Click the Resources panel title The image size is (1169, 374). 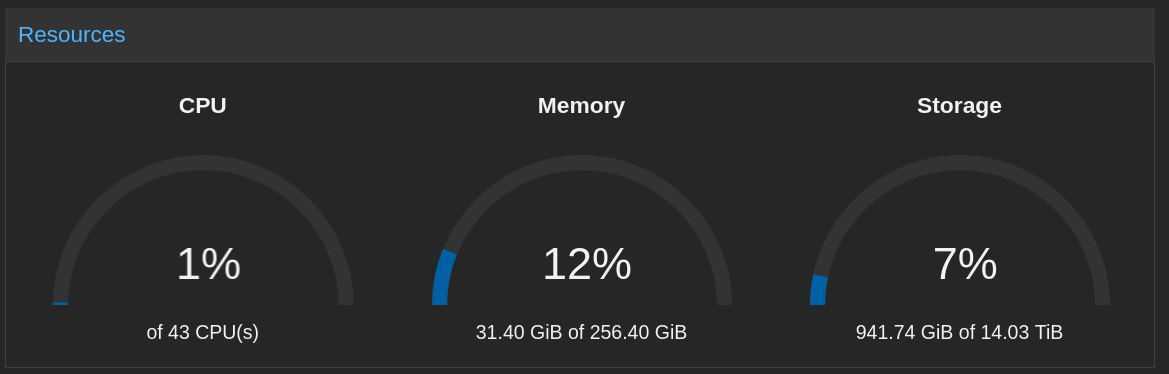(72, 35)
